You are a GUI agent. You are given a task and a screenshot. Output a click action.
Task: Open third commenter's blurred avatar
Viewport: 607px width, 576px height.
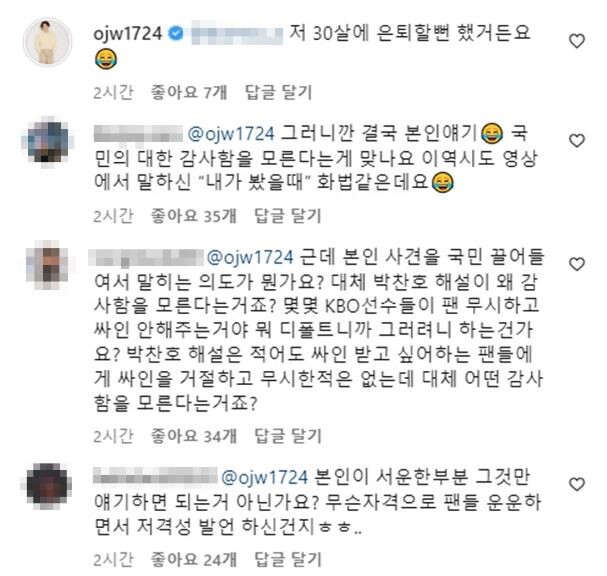[x=48, y=265]
